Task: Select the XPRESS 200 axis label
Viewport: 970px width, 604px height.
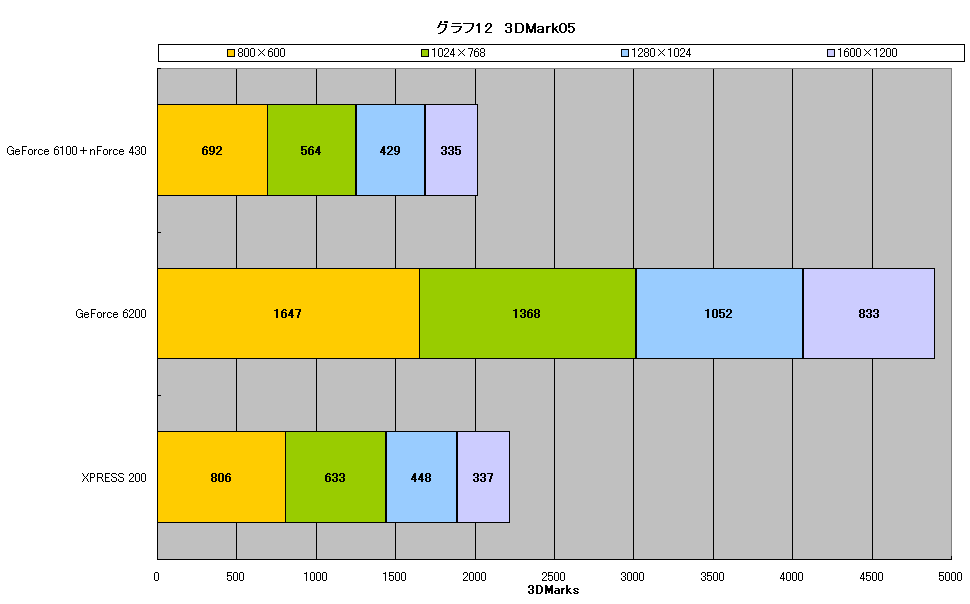Action: (x=114, y=478)
